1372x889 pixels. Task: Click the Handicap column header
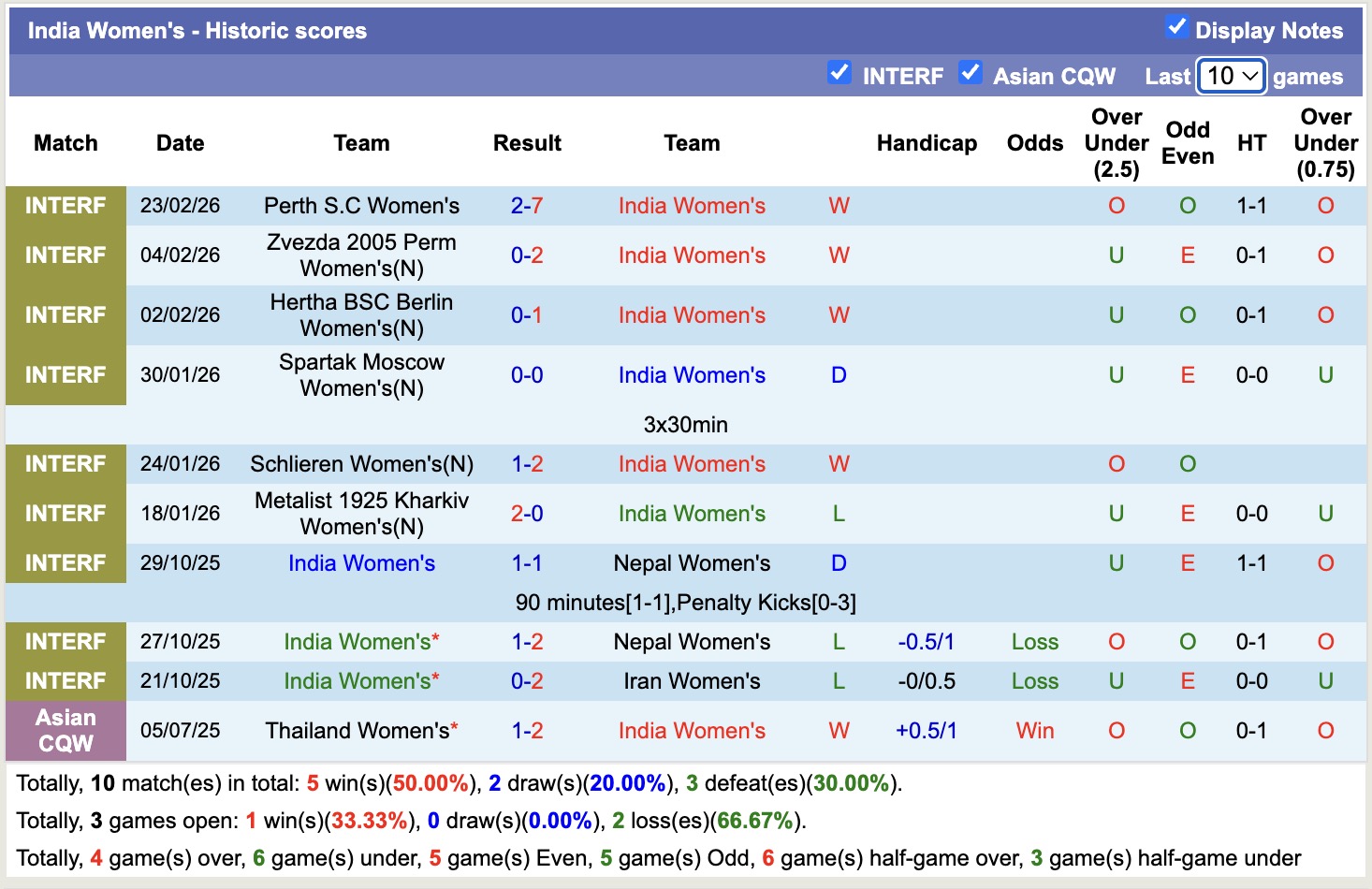tap(926, 143)
